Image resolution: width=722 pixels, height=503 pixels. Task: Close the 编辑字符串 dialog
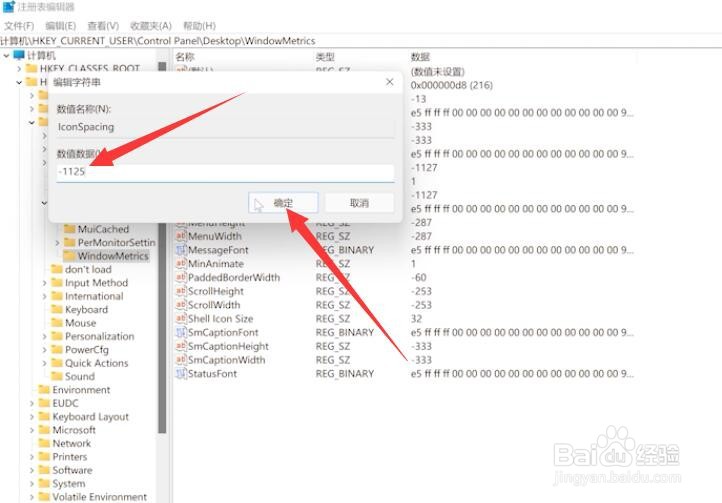tap(390, 82)
